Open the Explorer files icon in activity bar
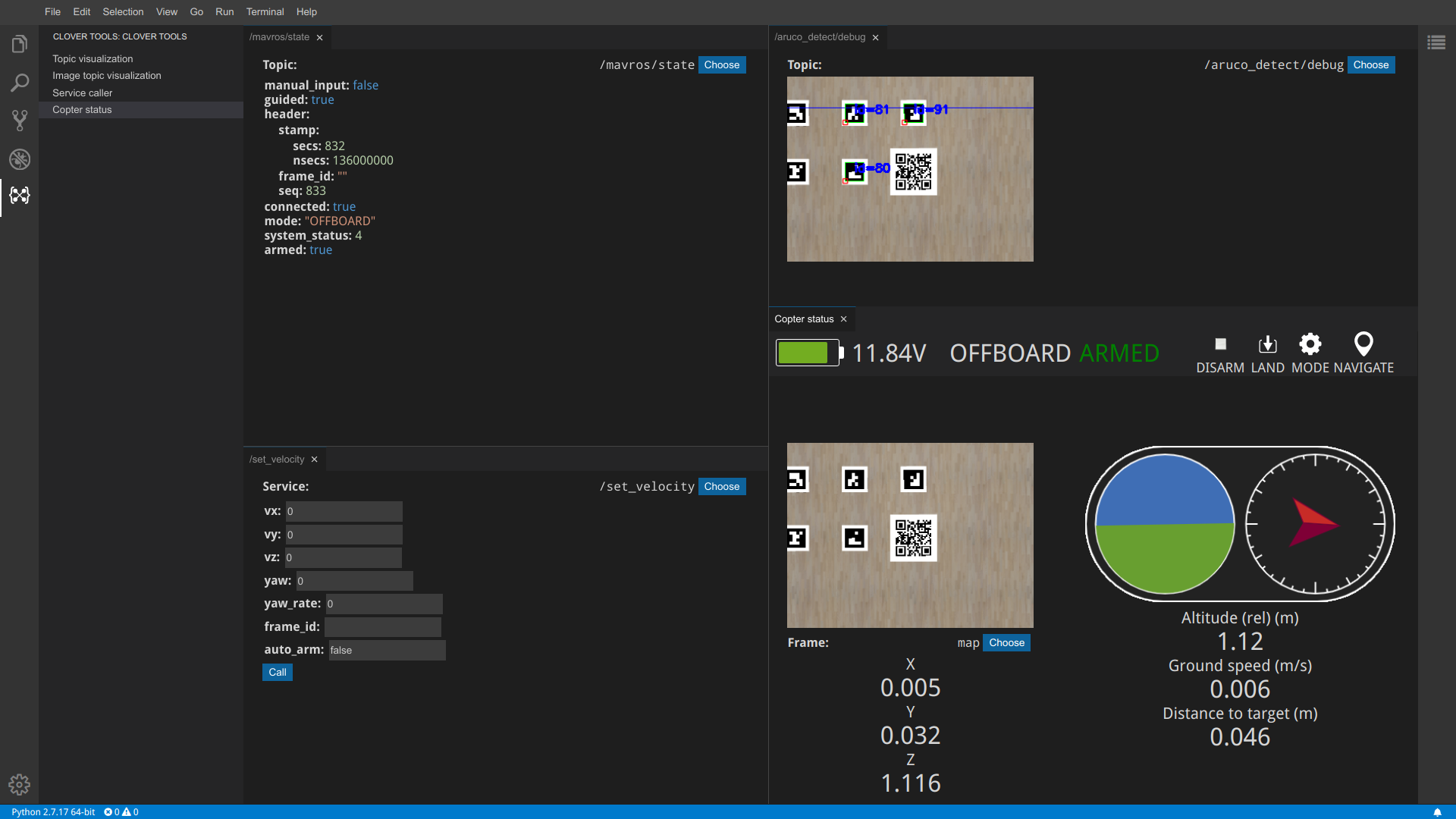This screenshot has width=1456, height=819. coord(20,44)
